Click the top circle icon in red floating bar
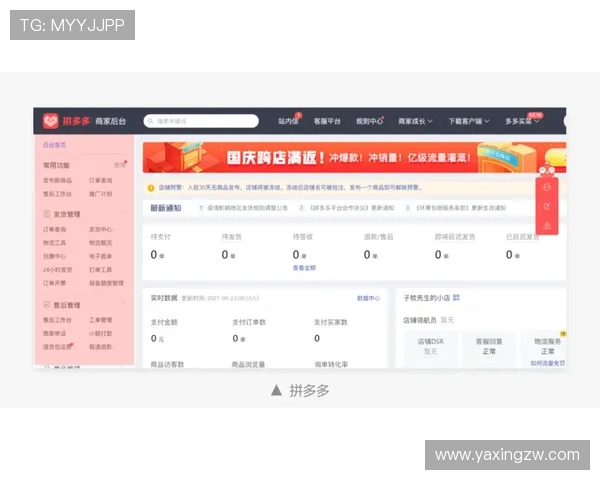The image size is (600, 480). pyautogui.click(x=547, y=187)
